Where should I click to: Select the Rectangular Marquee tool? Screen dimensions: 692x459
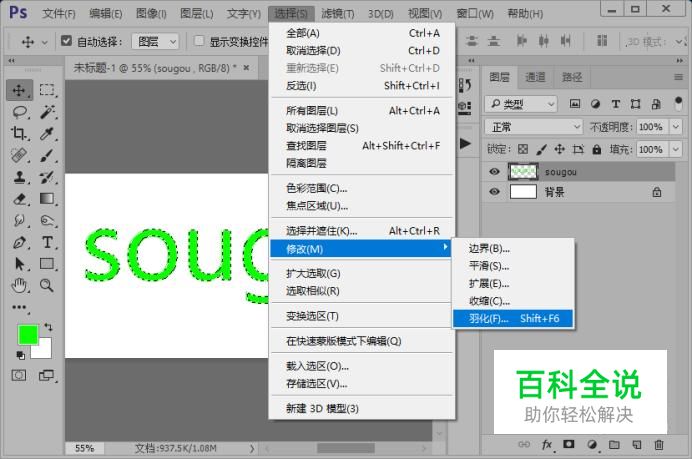click(x=47, y=90)
